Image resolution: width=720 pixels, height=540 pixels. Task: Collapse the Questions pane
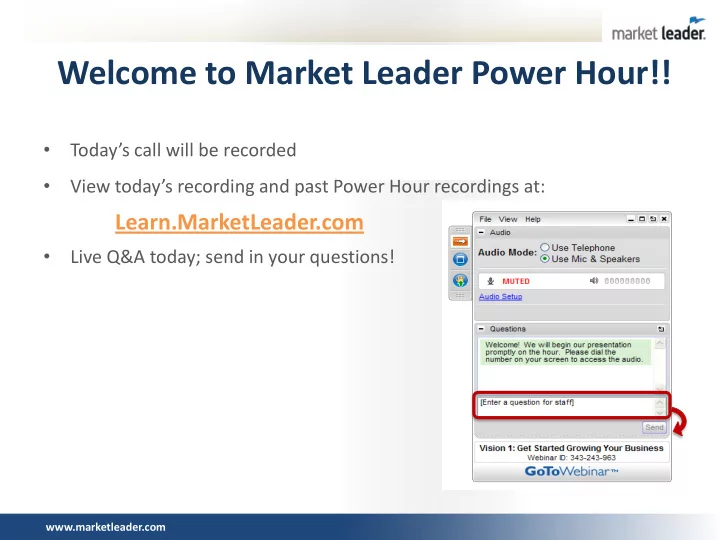(x=481, y=329)
